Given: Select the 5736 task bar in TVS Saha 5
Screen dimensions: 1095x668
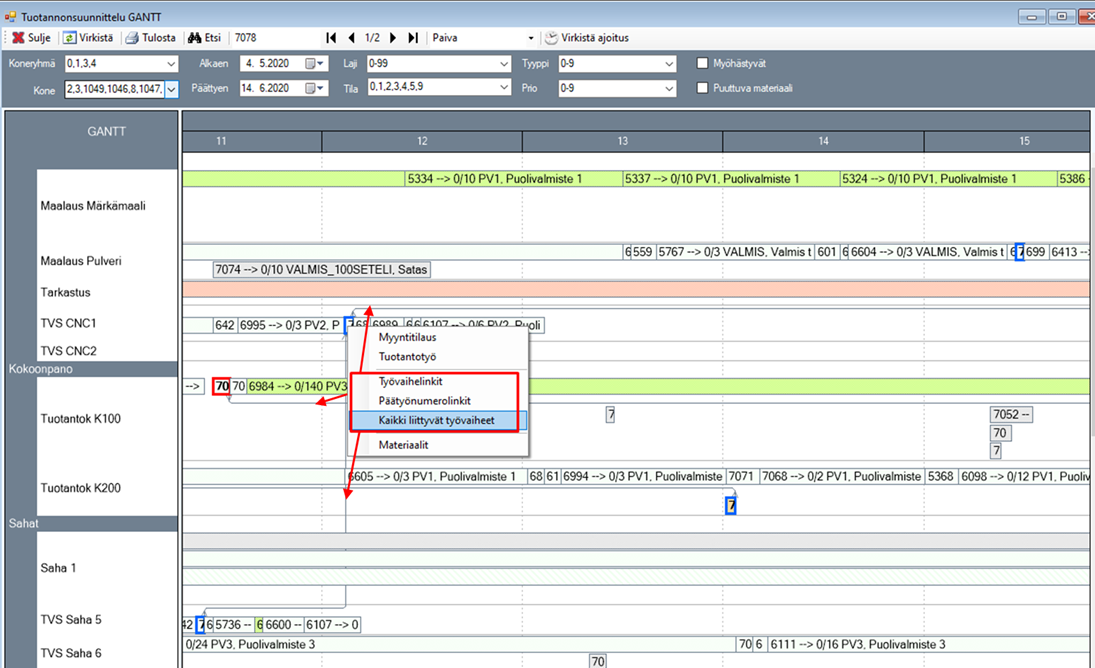Looking at the screenshot, I should click(x=233, y=625).
